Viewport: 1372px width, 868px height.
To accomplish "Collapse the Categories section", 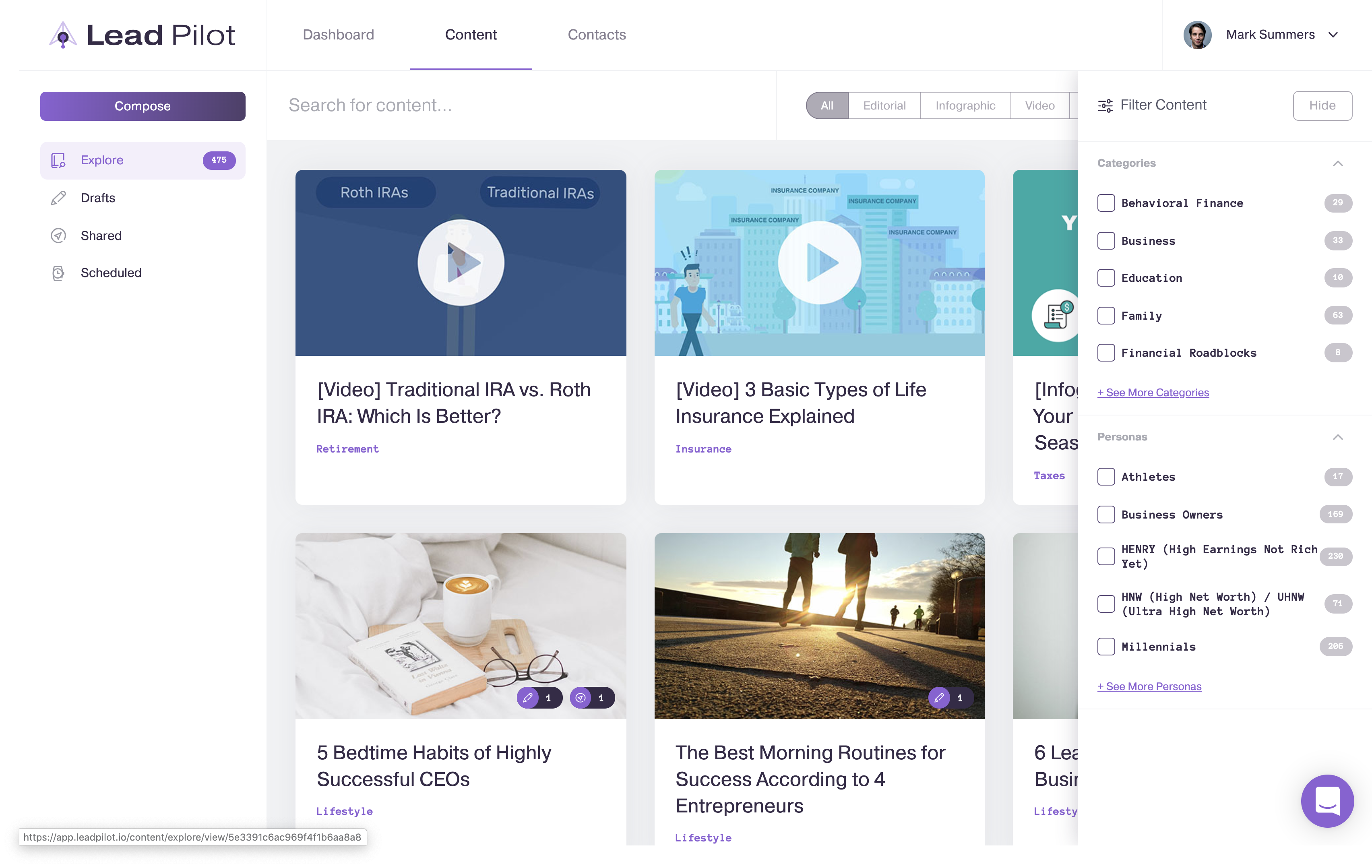I will pos(1338,163).
